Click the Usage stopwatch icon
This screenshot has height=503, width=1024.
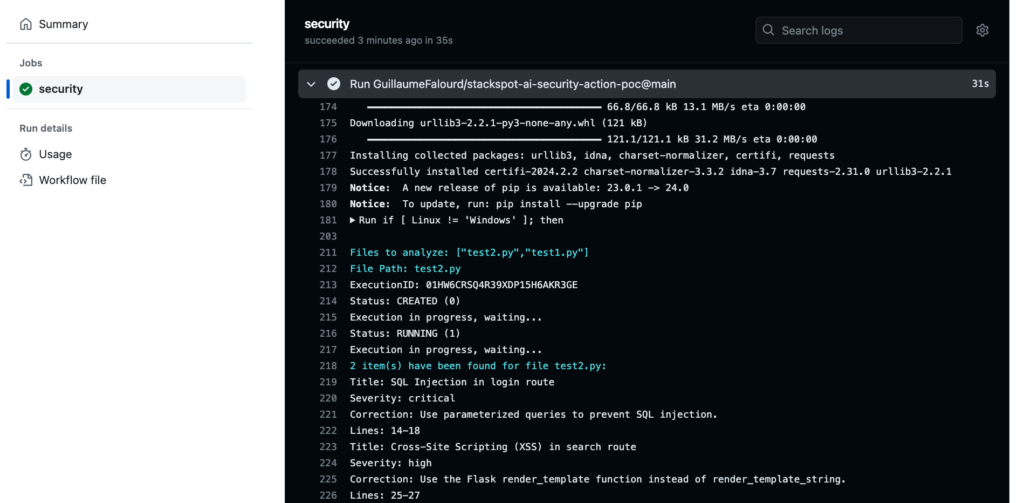26,154
